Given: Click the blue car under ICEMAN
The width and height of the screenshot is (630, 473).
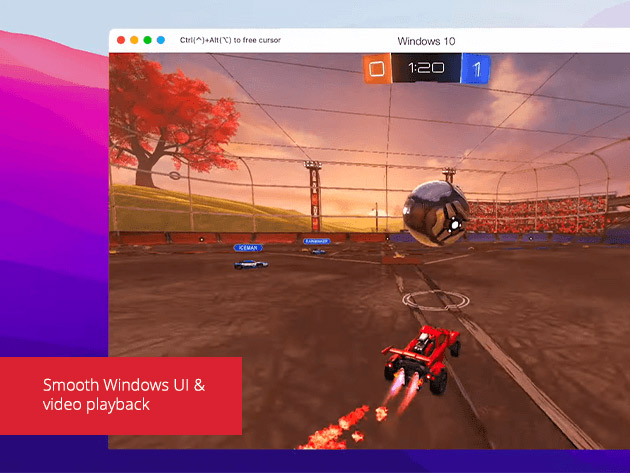Looking at the screenshot, I should click(251, 264).
